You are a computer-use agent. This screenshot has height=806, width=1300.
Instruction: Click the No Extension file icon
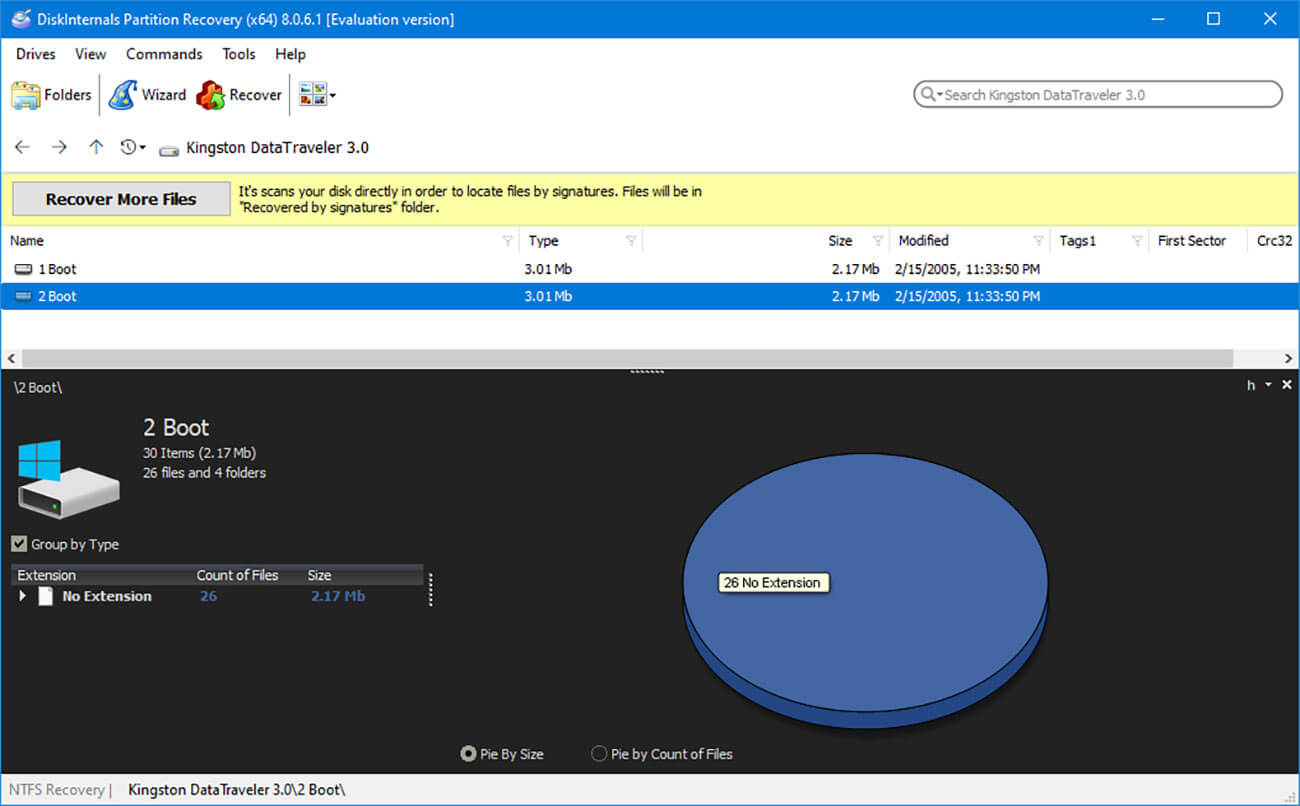point(45,596)
